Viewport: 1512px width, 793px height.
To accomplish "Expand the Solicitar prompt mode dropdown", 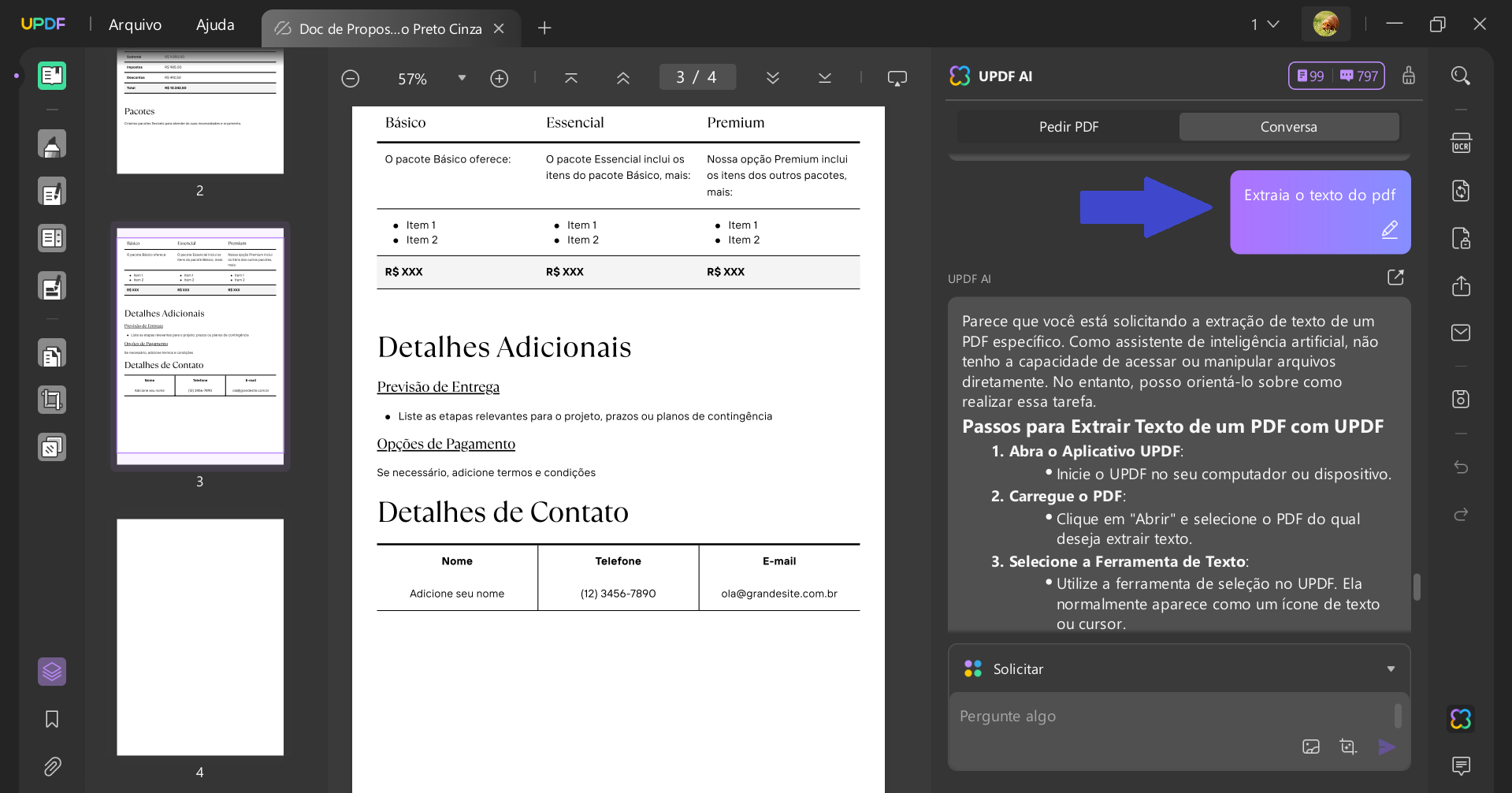I will (1391, 669).
